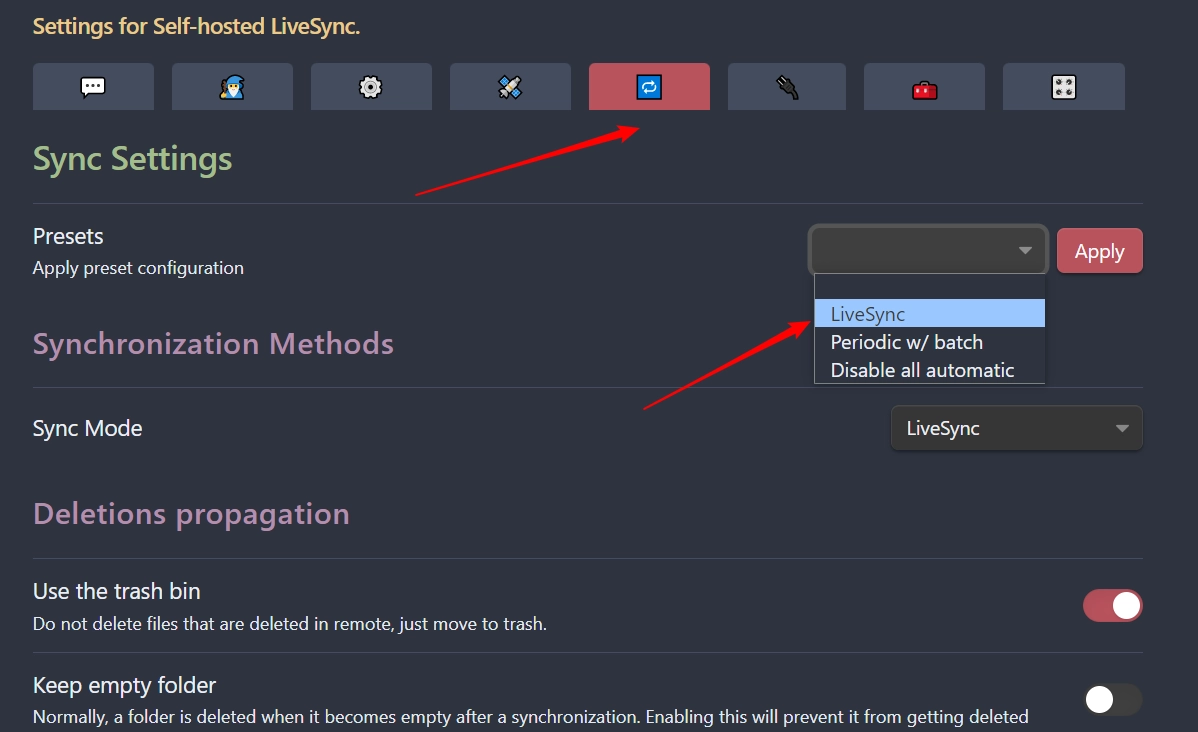The image size is (1198, 732).
Task: Open the gear general settings tab
Action: coord(371,86)
